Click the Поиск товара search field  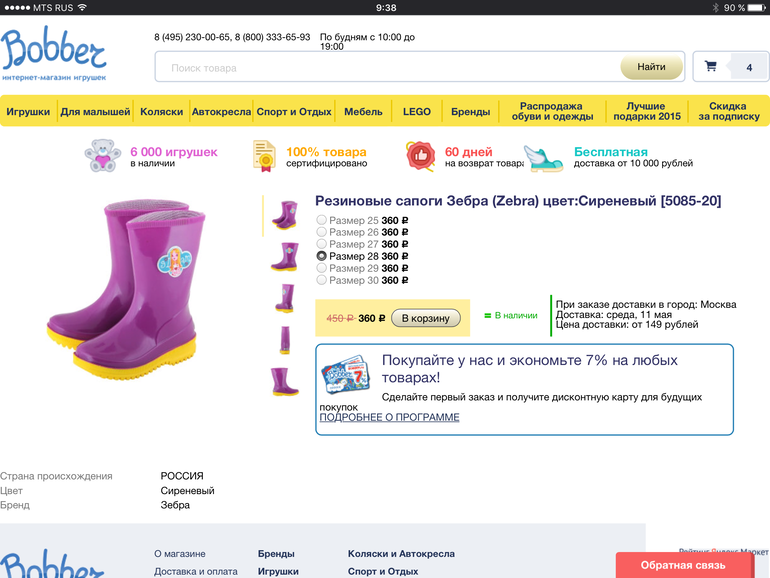click(x=388, y=68)
